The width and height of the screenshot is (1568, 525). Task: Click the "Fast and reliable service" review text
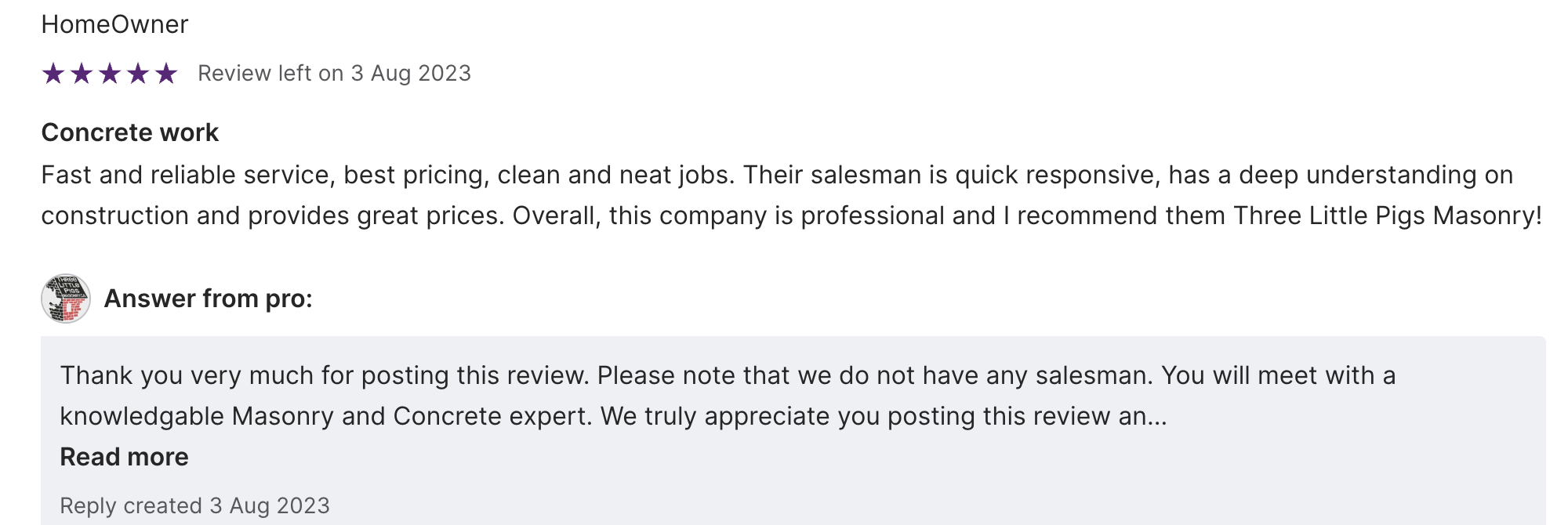coord(185,175)
